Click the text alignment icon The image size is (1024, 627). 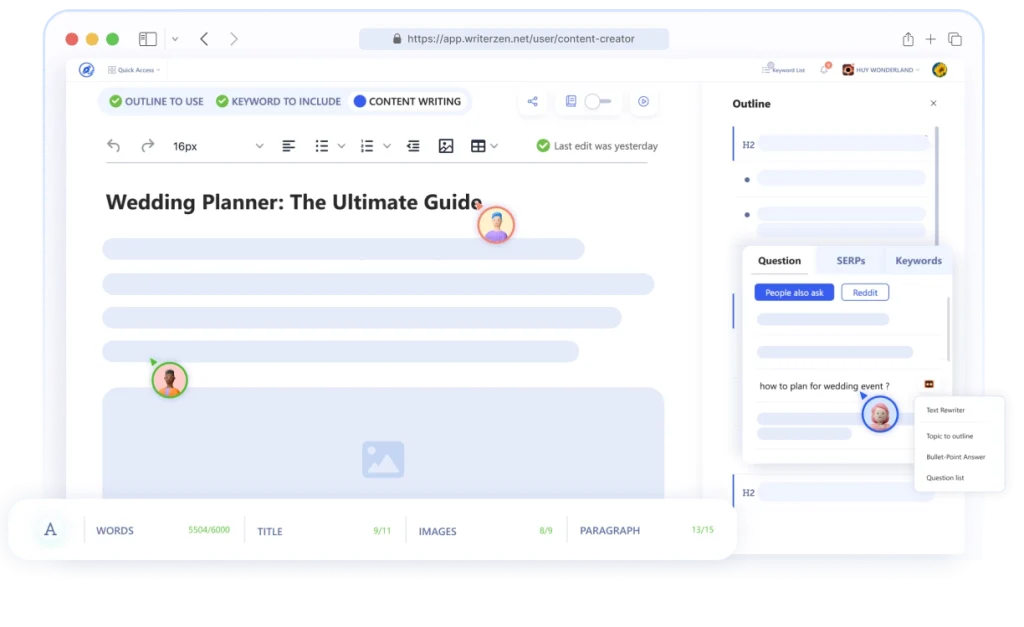click(x=288, y=146)
